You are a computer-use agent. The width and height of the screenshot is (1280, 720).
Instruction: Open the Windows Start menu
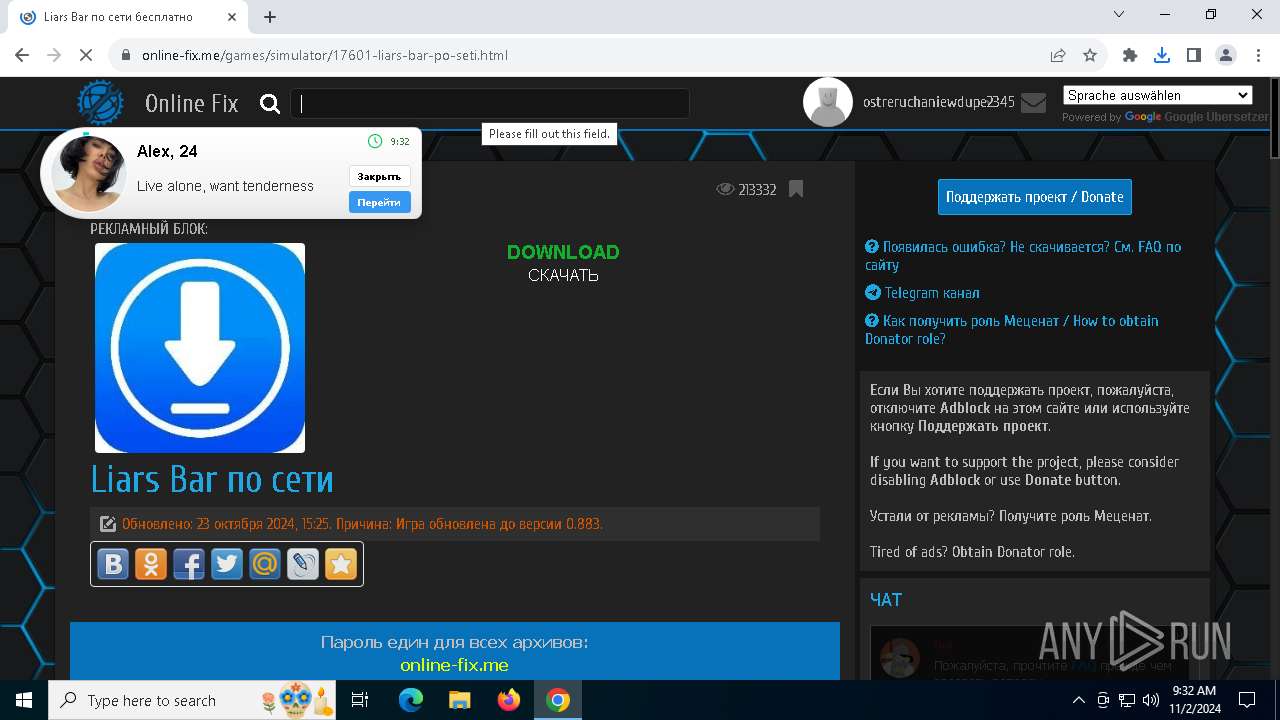click(24, 700)
